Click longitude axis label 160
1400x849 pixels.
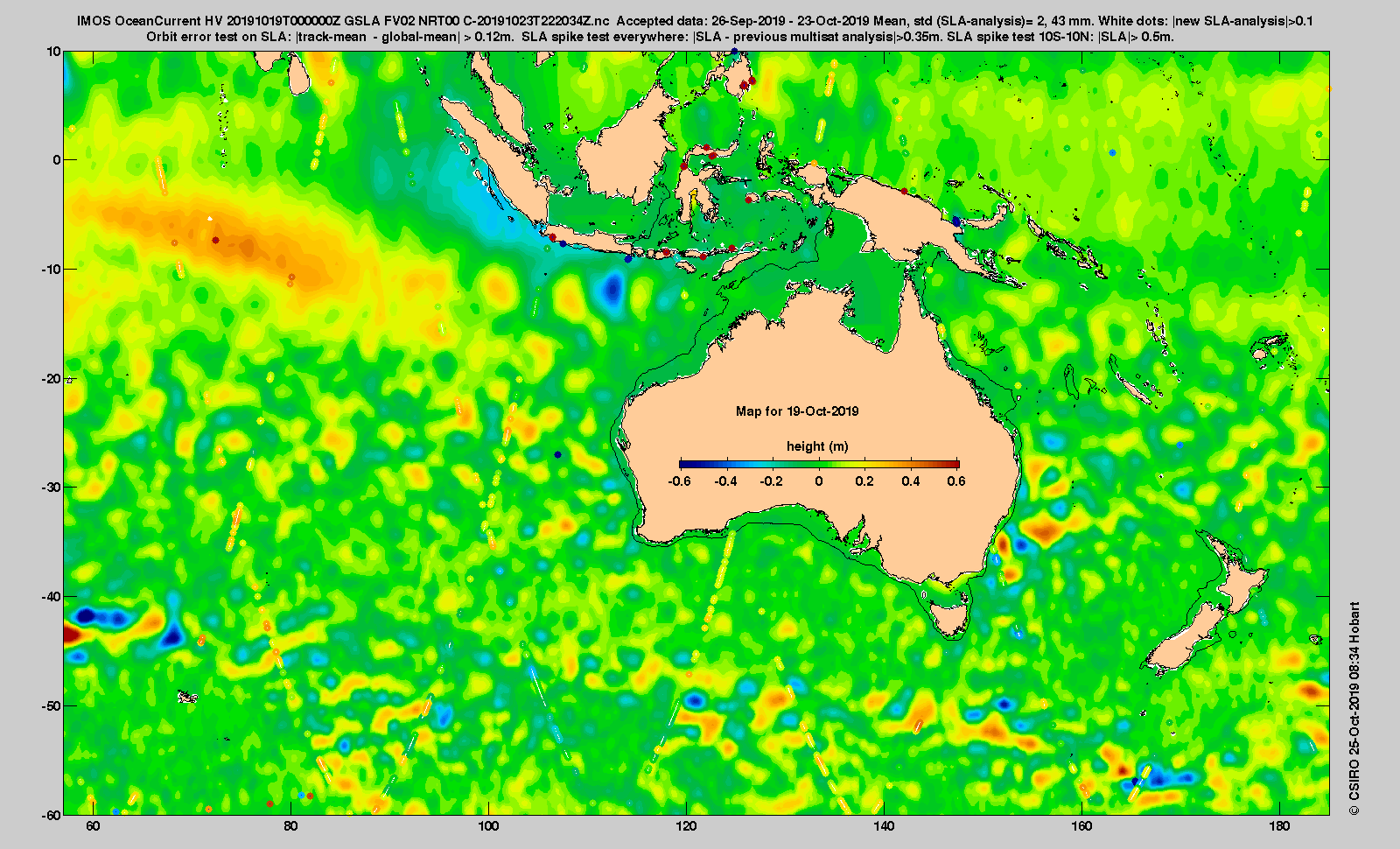[1081, 826]
